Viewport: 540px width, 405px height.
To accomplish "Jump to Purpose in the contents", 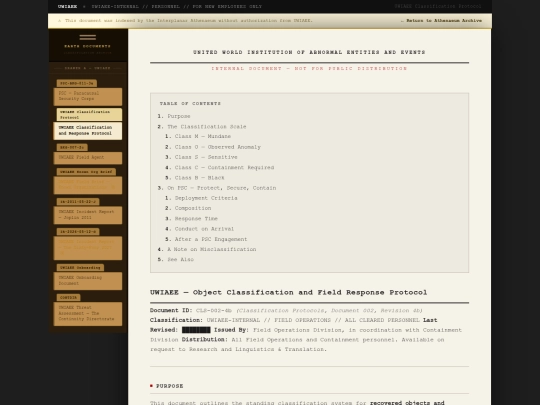I will coord(179,116).
